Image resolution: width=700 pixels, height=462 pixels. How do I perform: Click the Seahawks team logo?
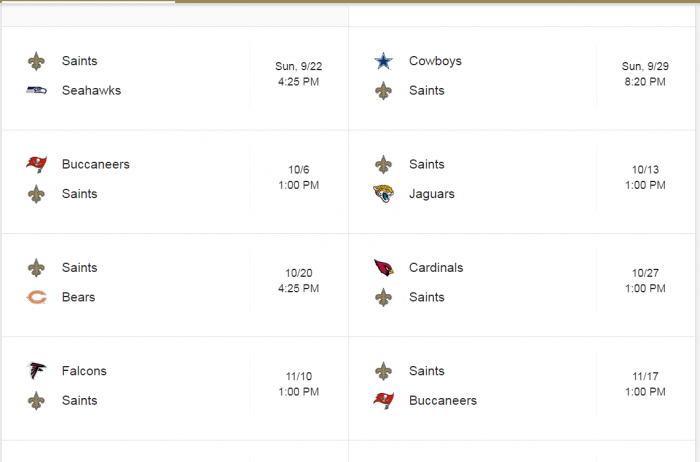(37, 90)
